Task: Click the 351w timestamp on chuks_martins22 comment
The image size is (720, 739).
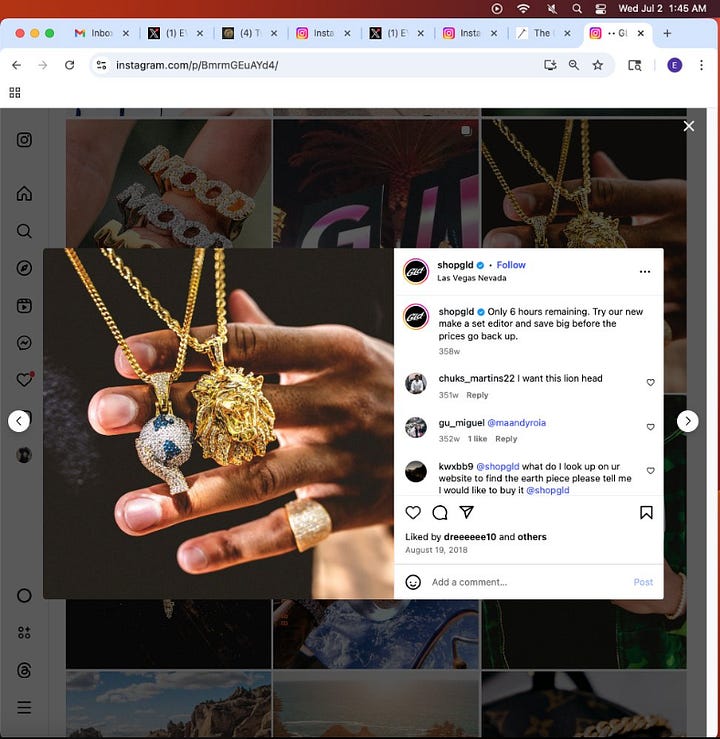Action: click(x=448, y=395)
